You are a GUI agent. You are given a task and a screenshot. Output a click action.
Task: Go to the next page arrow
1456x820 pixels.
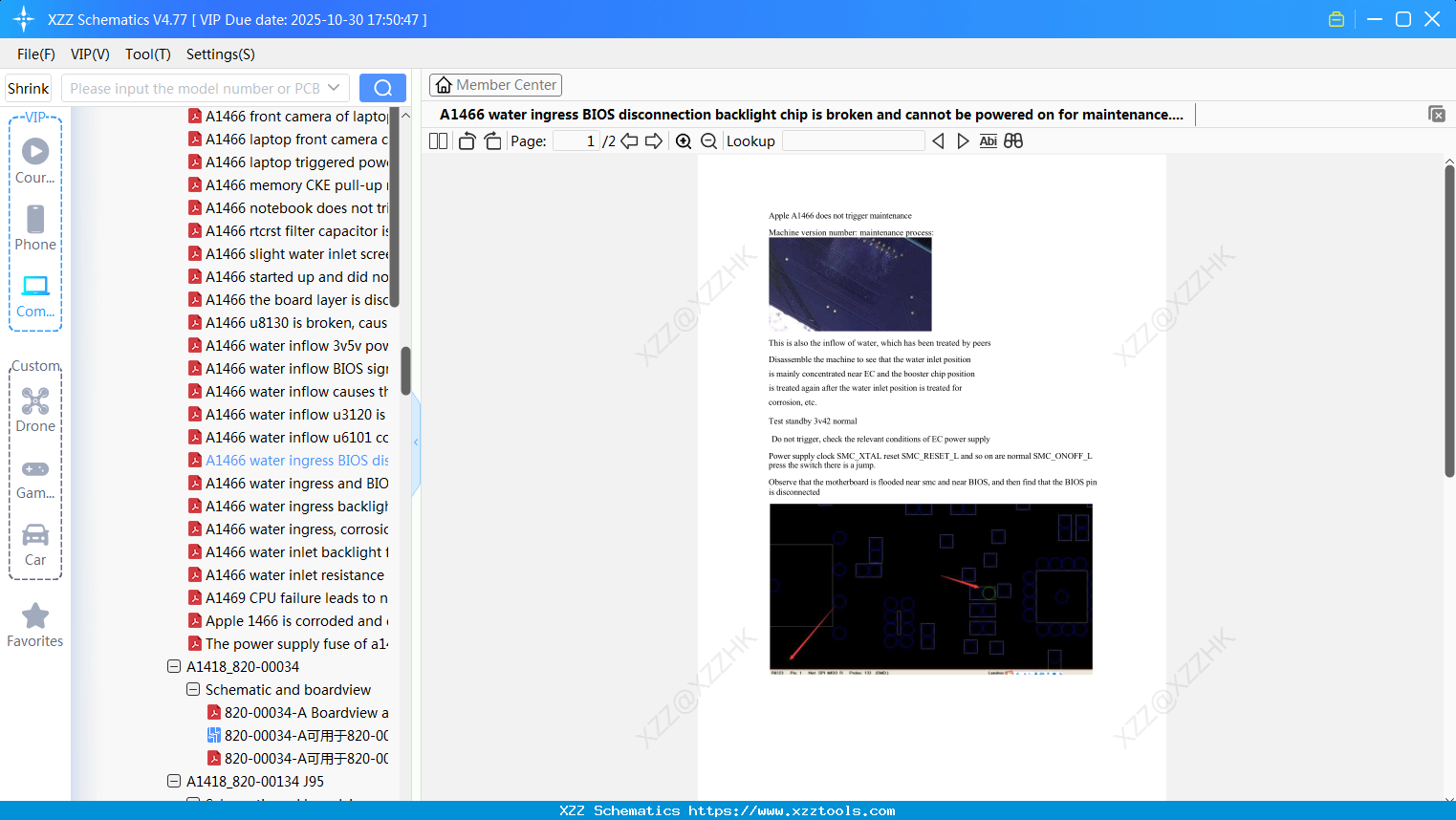(x=654, y=141)
